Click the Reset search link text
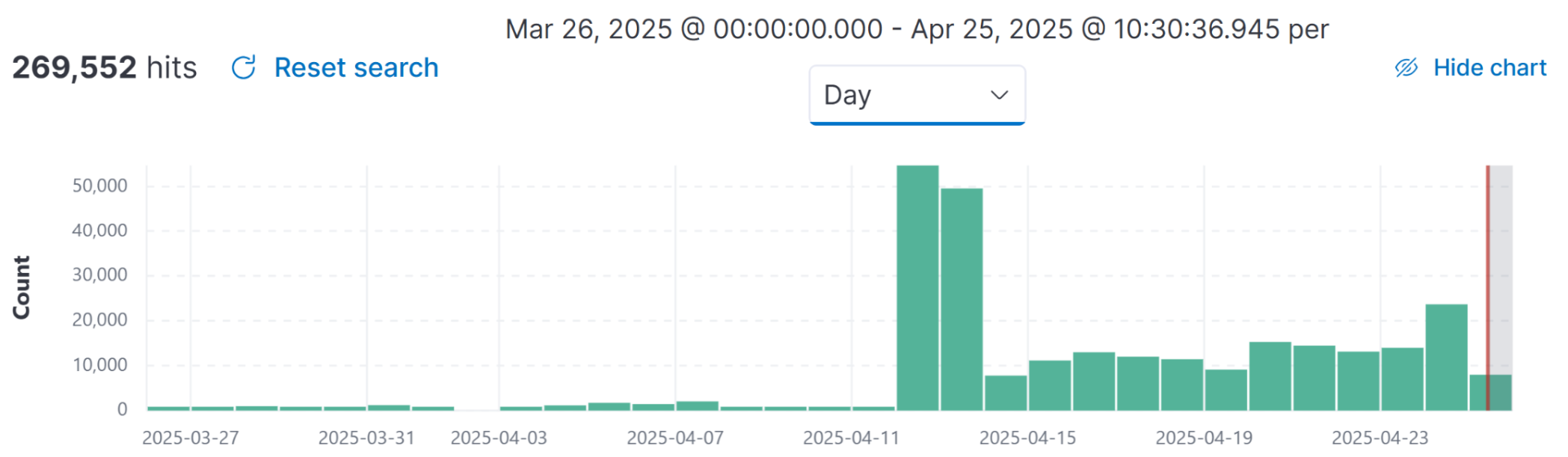 tap(356, 68)
